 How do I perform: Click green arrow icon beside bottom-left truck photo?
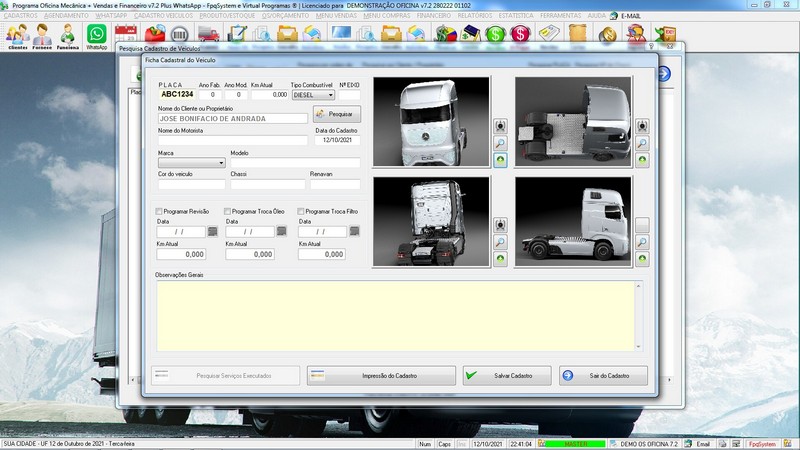click(500, 259)
